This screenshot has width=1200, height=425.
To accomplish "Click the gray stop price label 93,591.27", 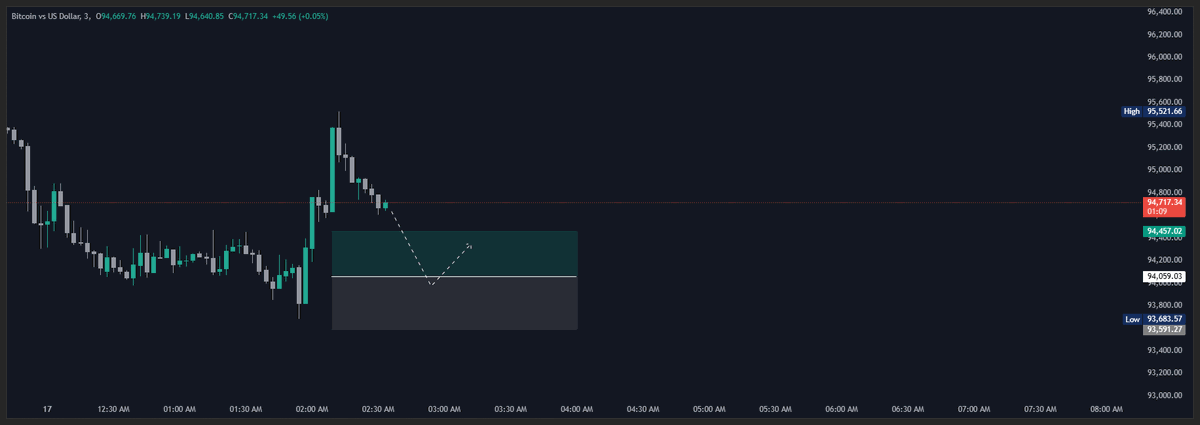I will [x=1164, y=329].
